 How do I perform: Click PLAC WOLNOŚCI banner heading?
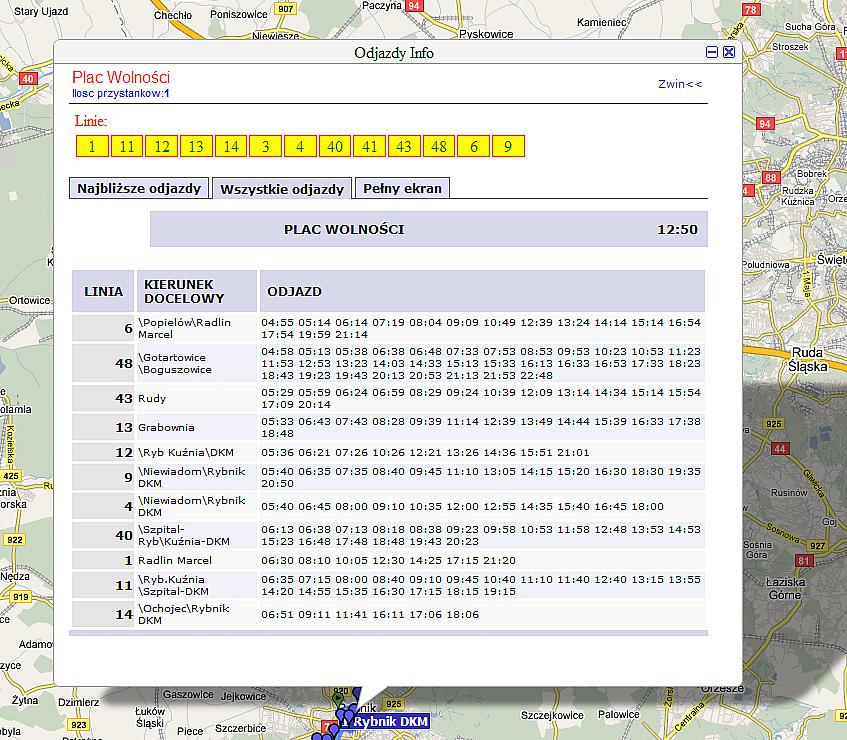point(344,229)
